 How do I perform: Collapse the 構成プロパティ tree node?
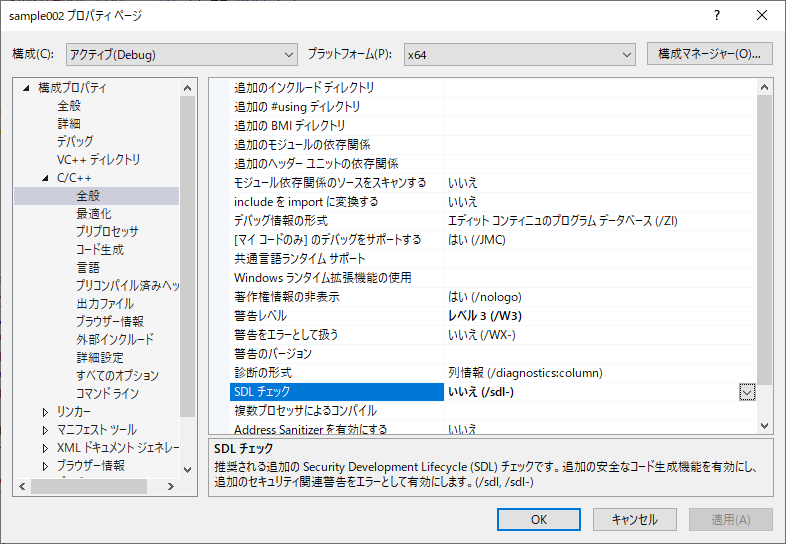(28, 88)
